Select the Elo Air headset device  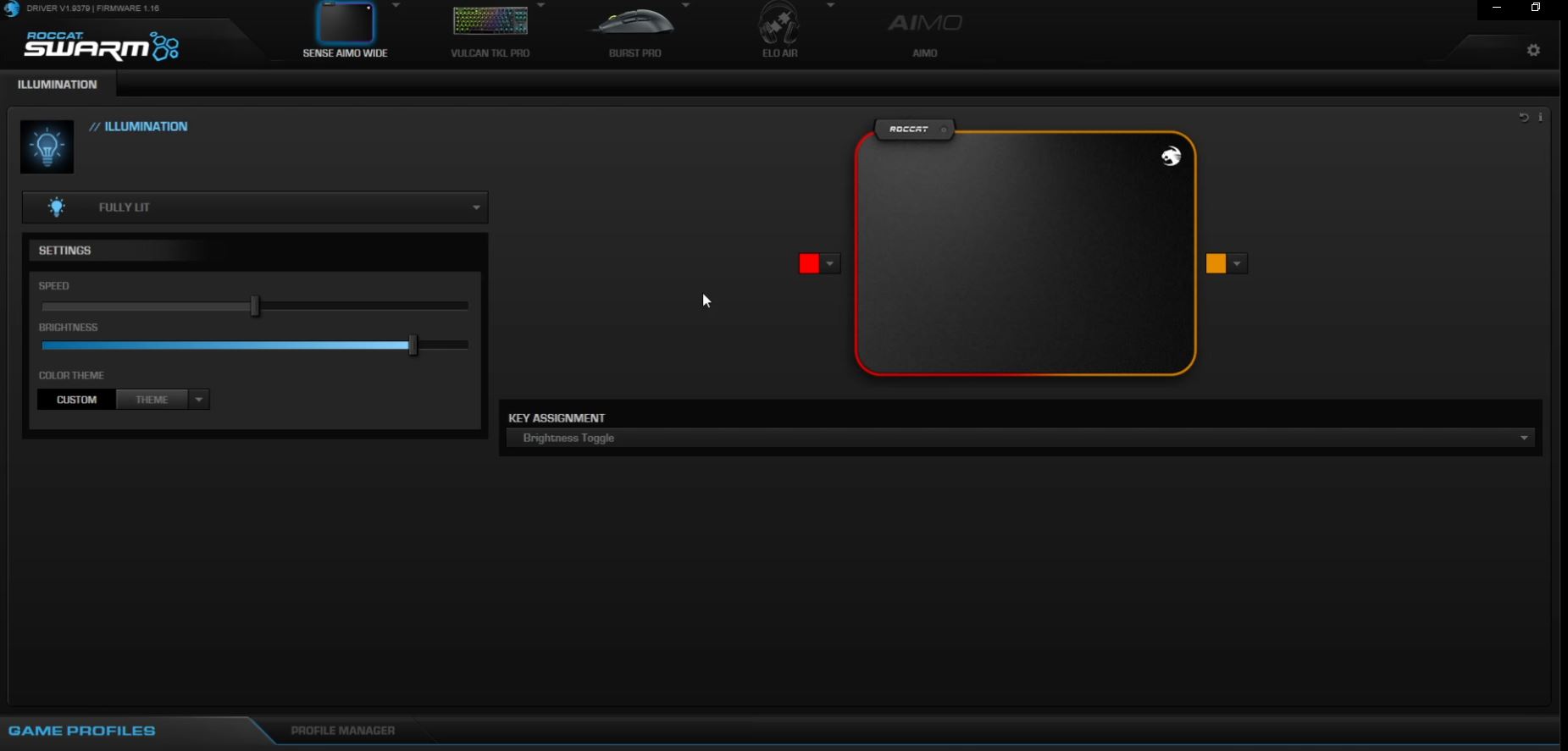click(779, 30)
